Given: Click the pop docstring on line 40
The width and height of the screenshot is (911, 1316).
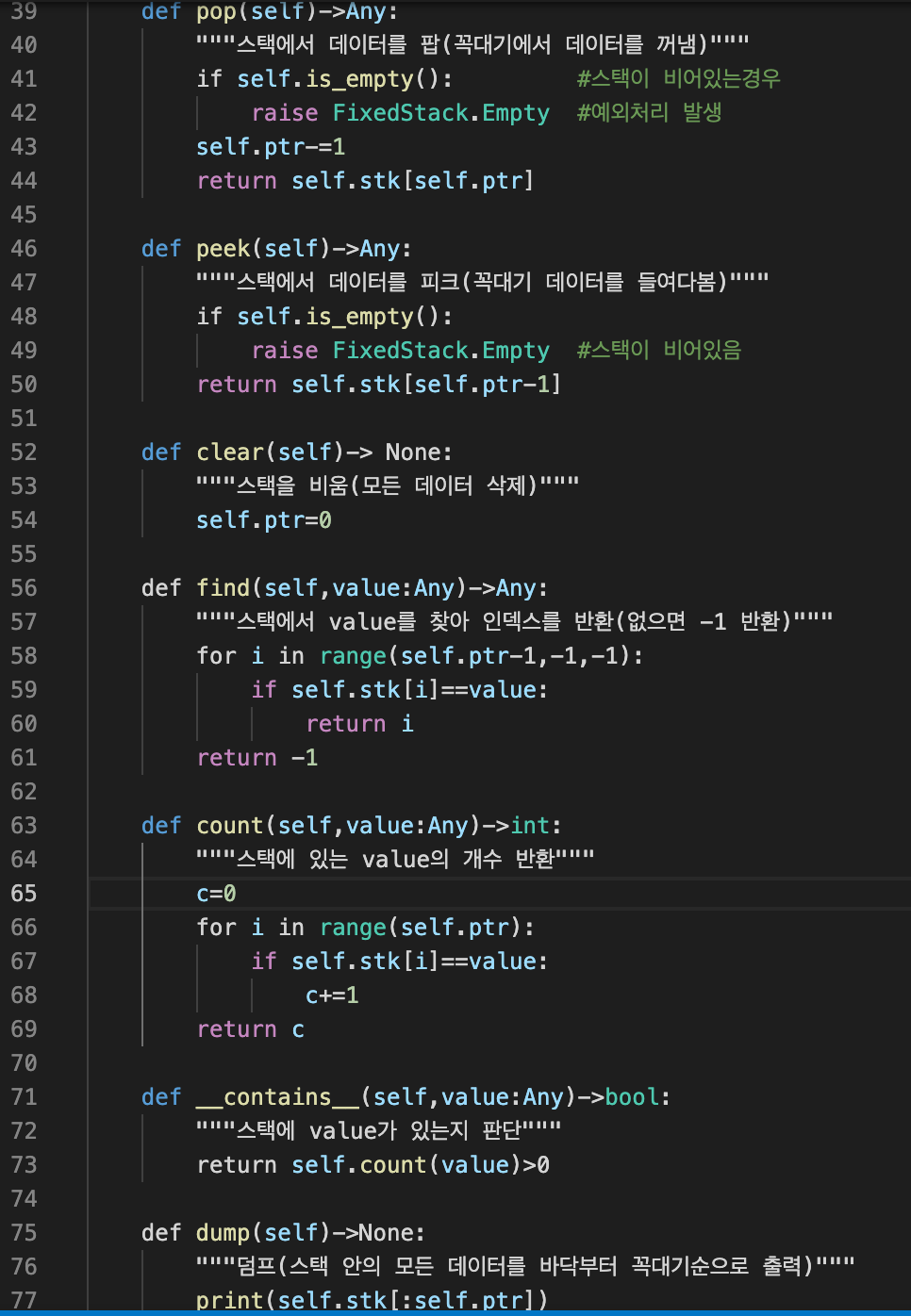Looking at the screenshot, I should 472,45.
